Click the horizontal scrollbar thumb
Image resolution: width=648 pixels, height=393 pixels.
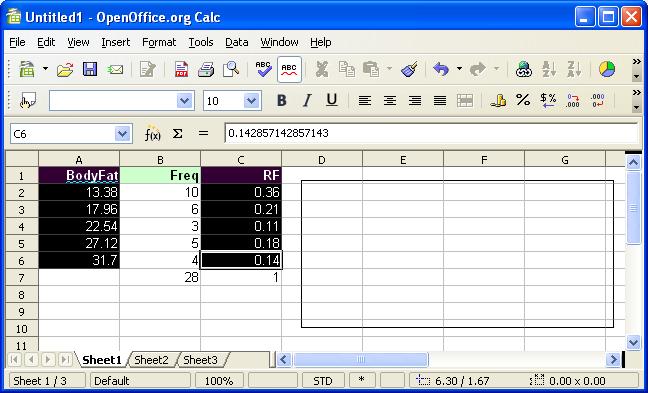click(x=361, y=360)
